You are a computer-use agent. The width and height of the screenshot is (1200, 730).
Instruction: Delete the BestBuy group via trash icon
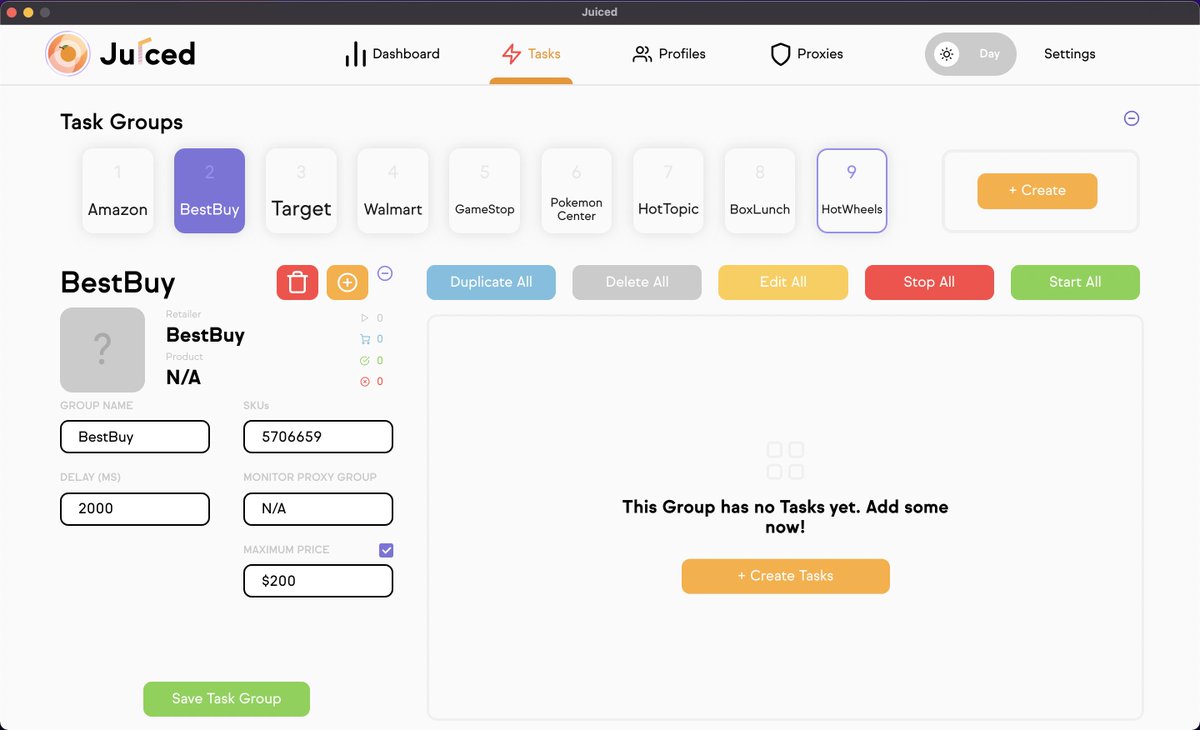[x=297, y=283]
